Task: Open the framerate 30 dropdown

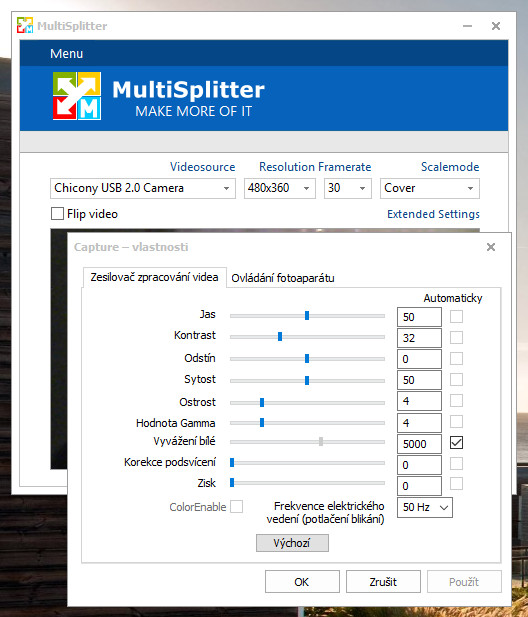Action: (348, 188)
